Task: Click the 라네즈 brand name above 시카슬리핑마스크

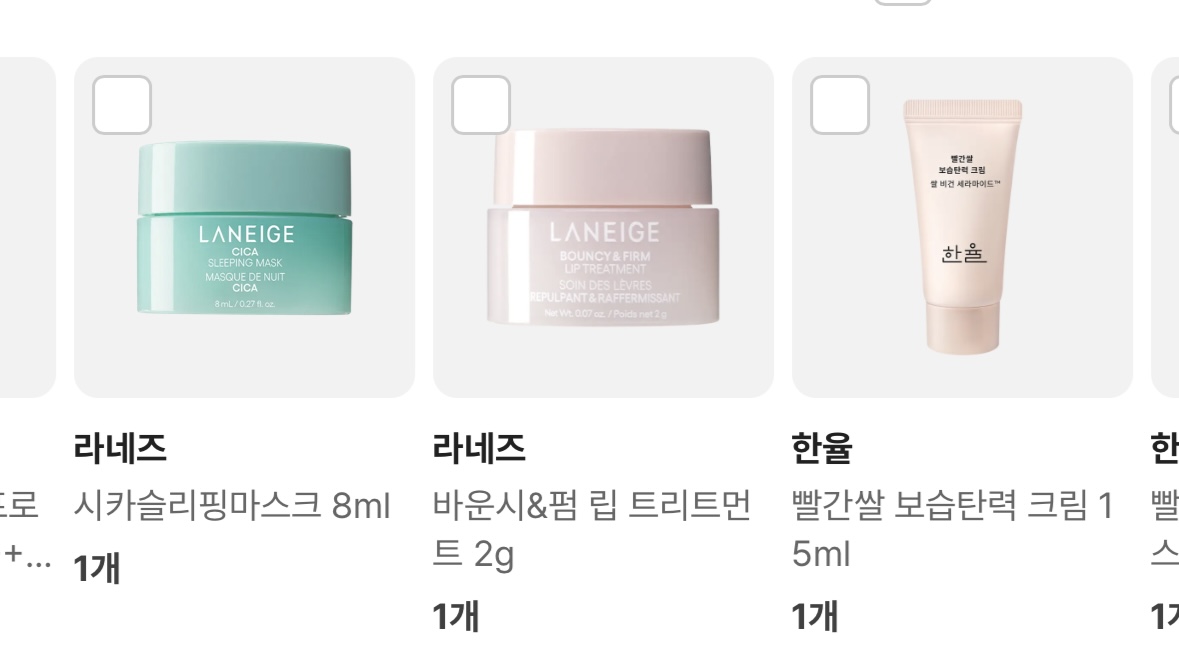Action: pos(120,448)
